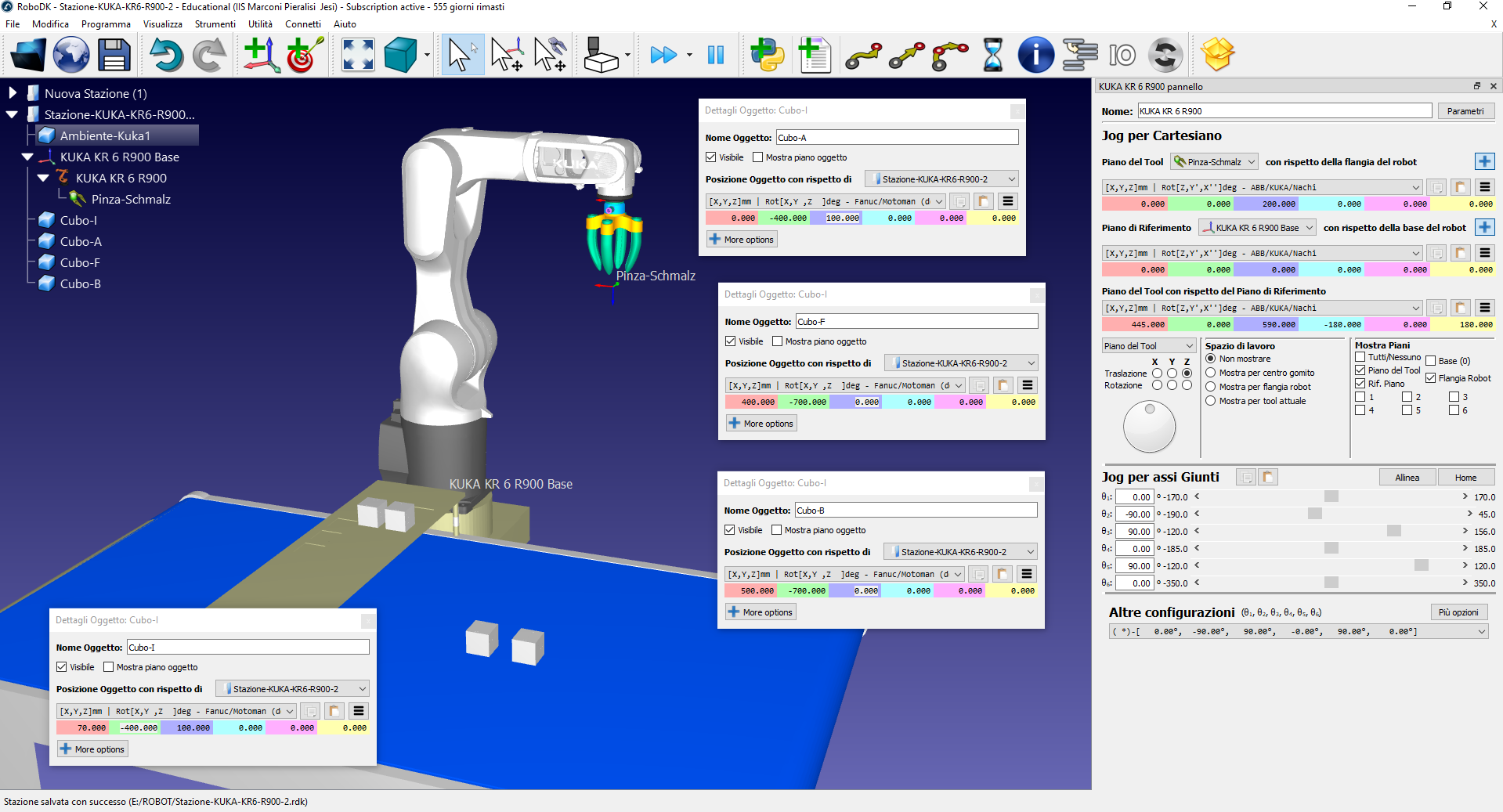The height and width of the screenshot is (812, 1503).
Task: Open Cubo-A reference station dropdown
Action: click(941, 179)
